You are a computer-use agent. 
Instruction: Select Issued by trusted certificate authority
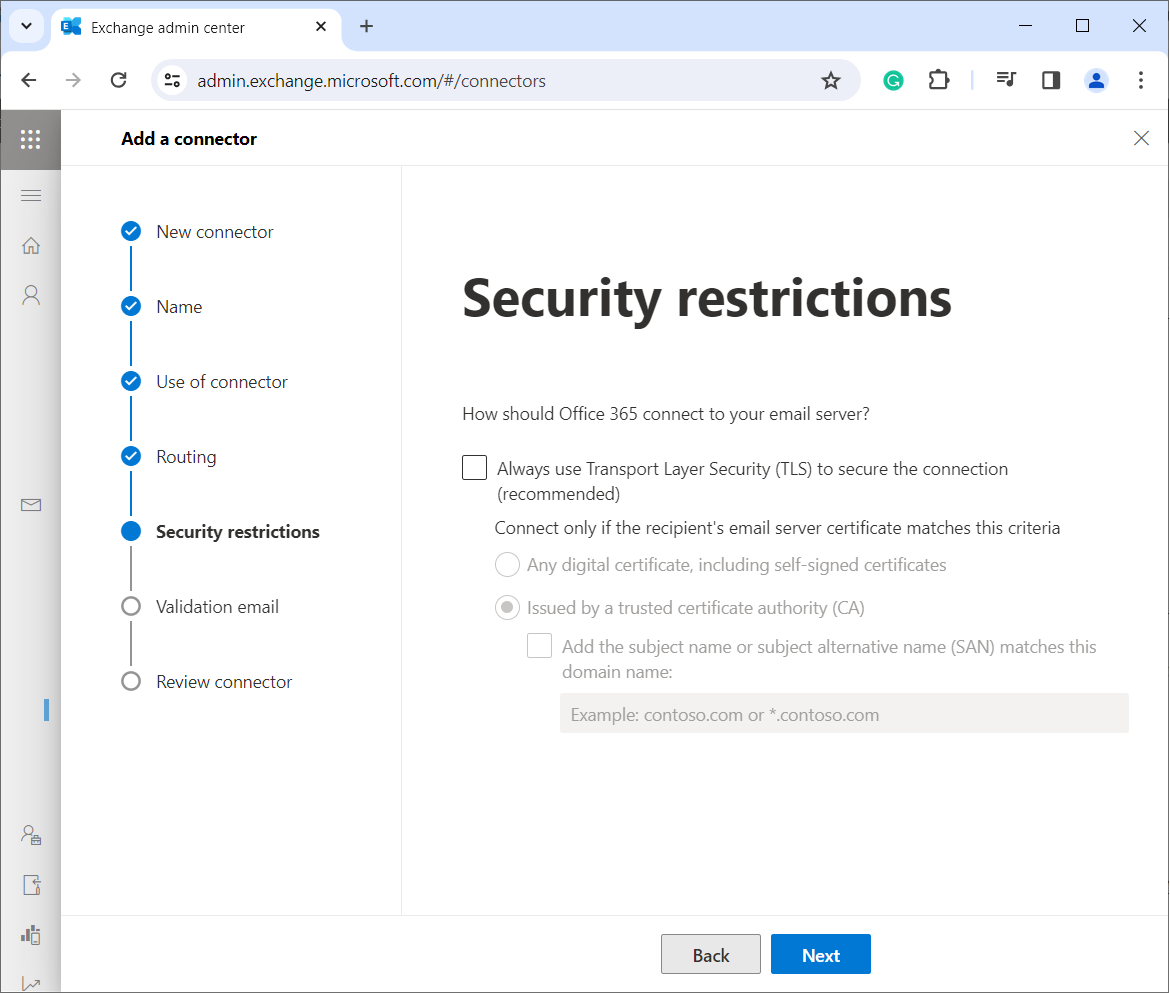(508, 607)
